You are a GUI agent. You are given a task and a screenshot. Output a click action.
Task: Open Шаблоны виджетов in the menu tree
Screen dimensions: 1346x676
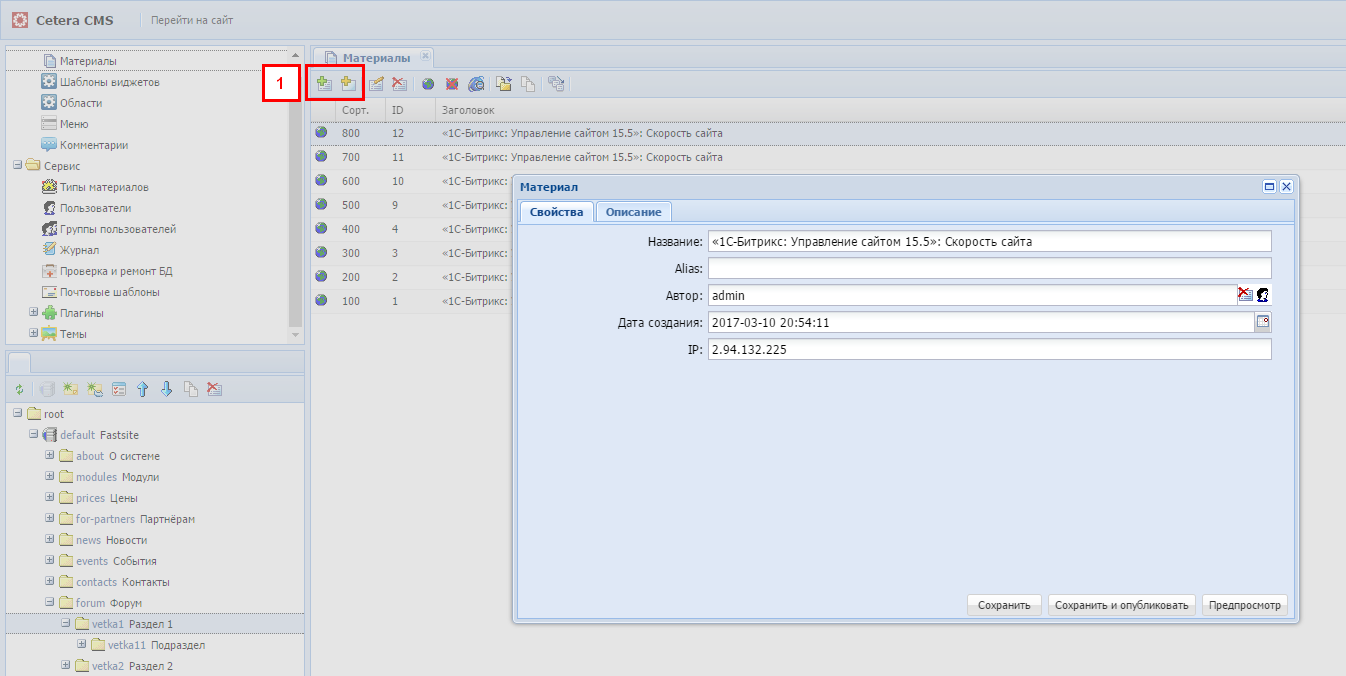point(110,82)
